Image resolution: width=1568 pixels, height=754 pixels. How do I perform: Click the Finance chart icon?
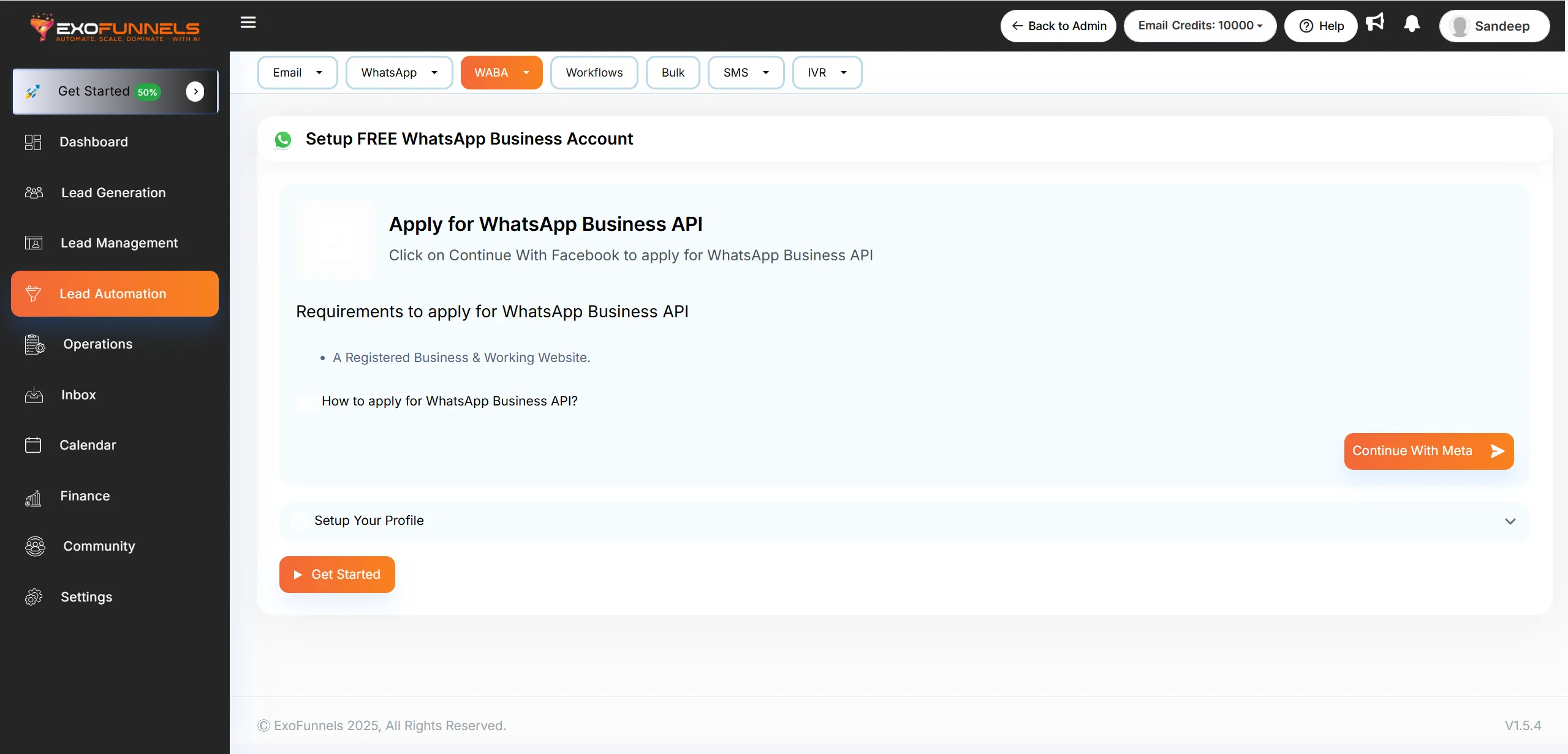click(x=33, y=499)
